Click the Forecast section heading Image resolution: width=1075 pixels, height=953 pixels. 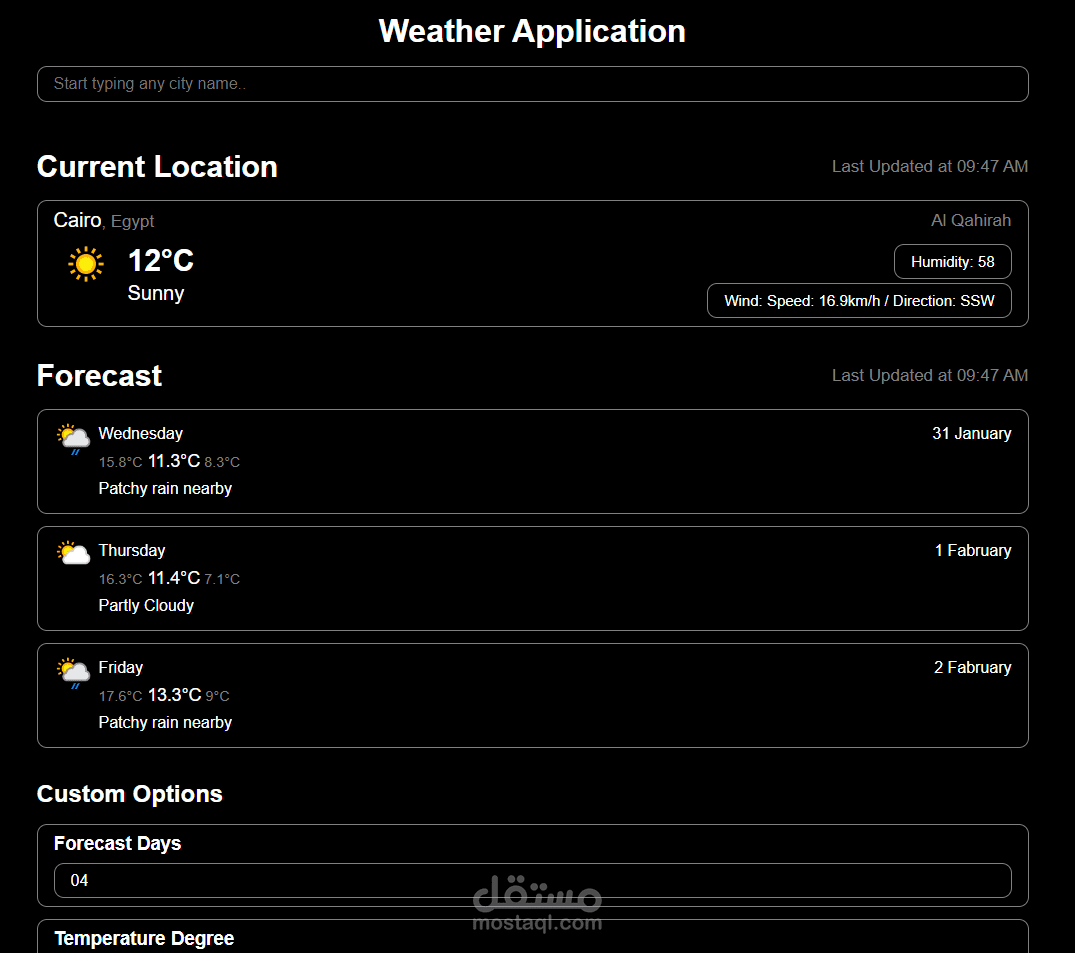click(x=99, y=376)
